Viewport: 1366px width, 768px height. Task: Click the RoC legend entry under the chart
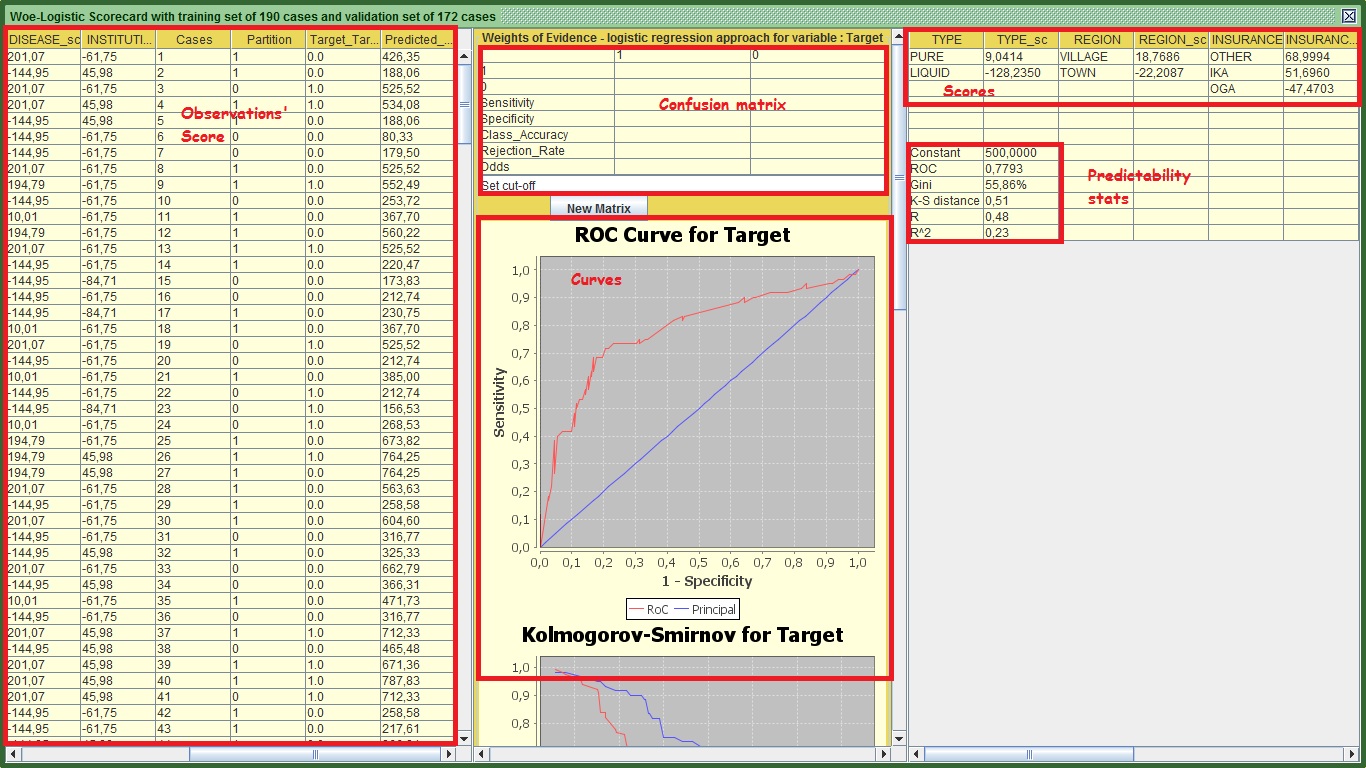tap(648, 609)
